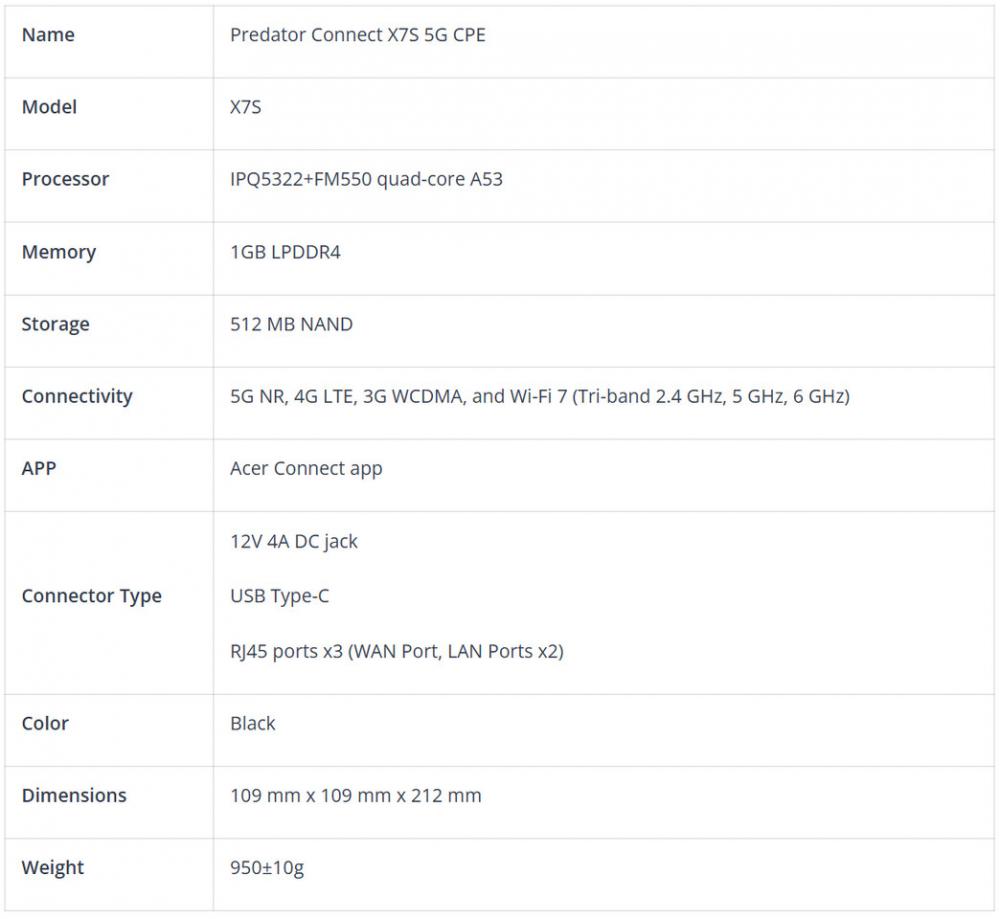Click the "109 mm x 109 mm x 212 mm" value
1000x919 pixels.
355,795
